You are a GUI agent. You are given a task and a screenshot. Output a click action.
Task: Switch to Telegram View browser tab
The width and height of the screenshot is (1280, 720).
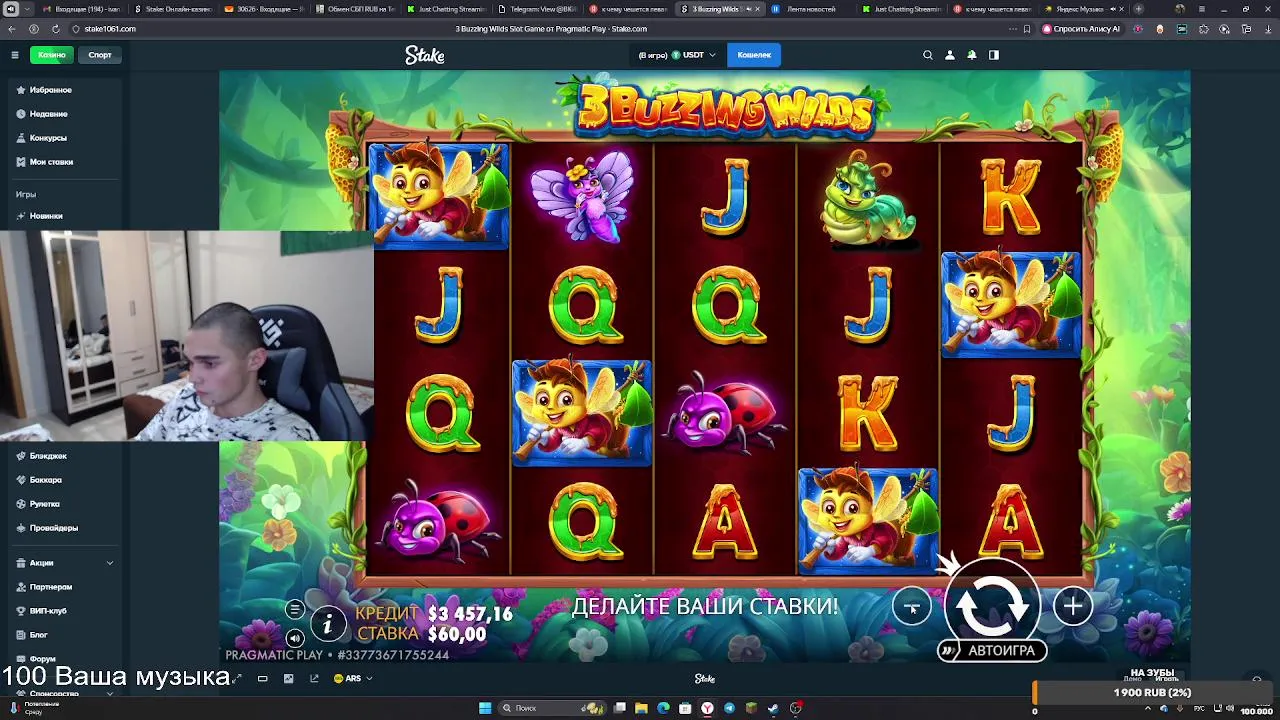(x=538, y=9)
